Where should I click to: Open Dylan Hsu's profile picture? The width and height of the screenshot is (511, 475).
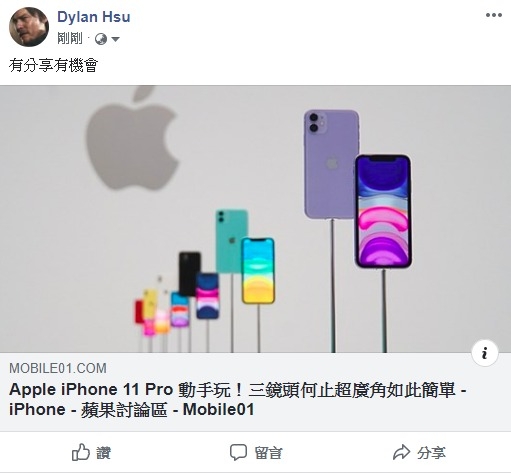pyautogui.click(x=29, y=27)
